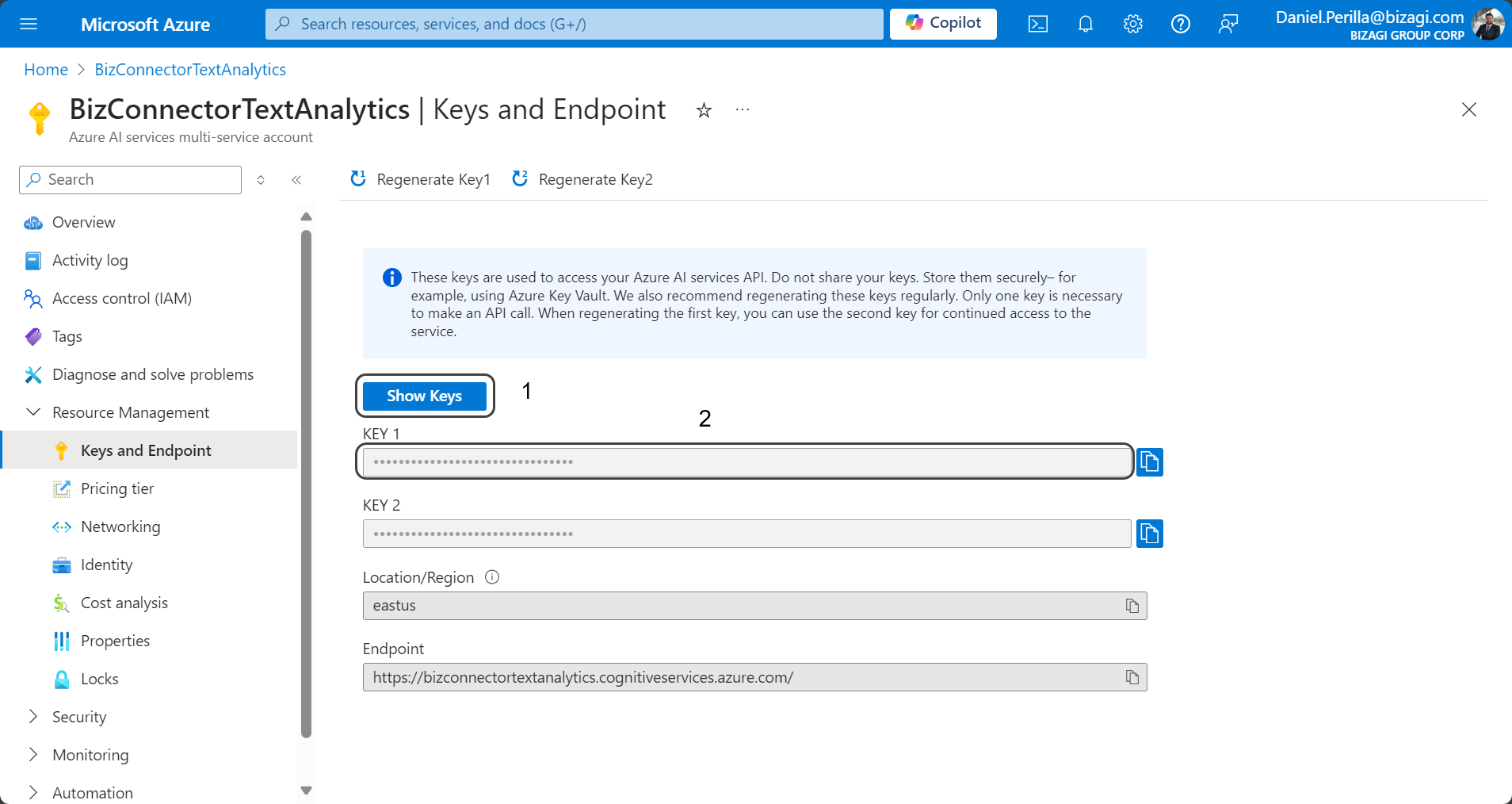1512x804 pixels.
Task: Open the feedback icon in header
Action: coord(1228,24)
